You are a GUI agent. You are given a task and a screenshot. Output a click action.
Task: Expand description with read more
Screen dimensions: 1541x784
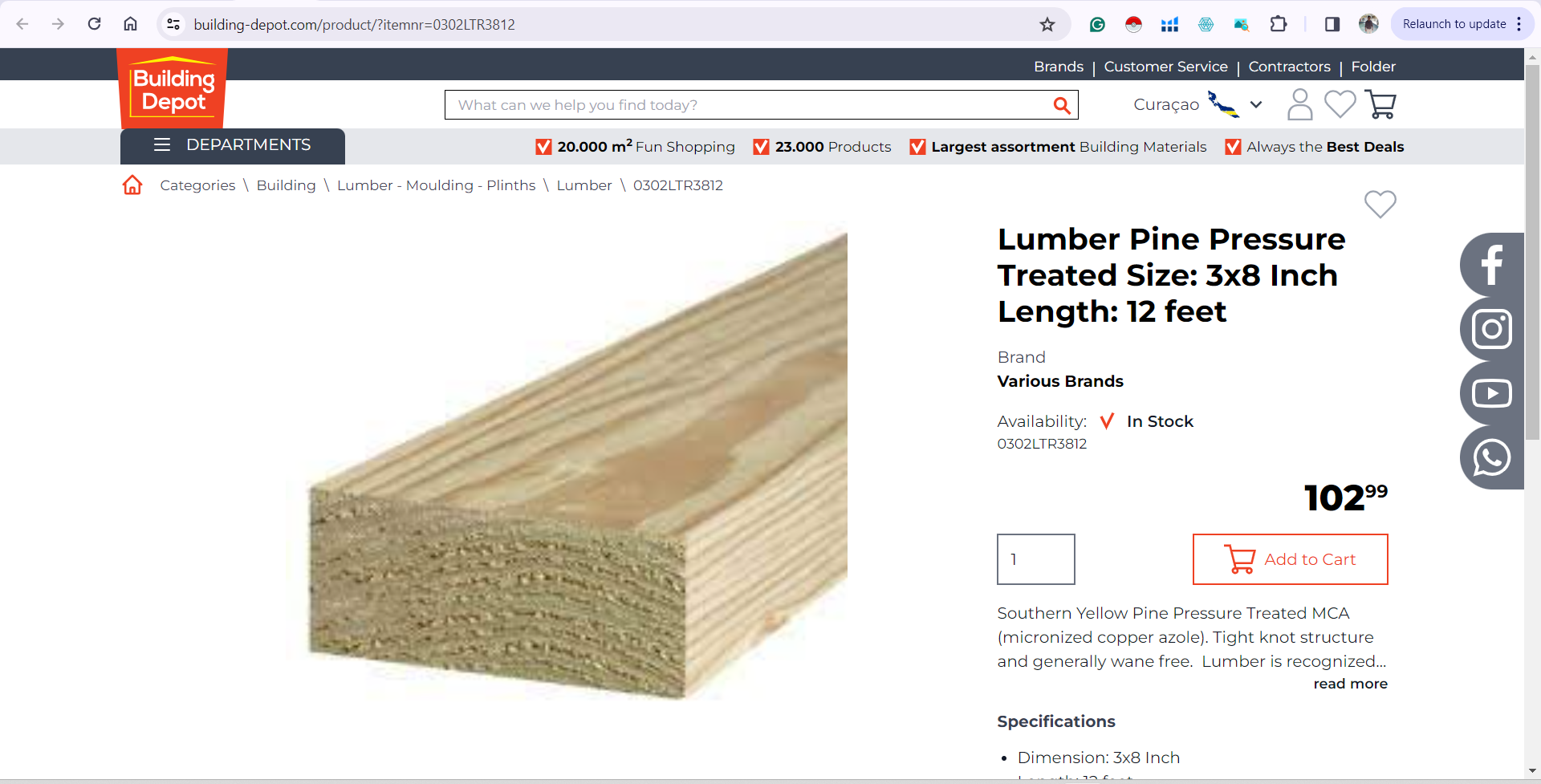(x=1351, y=684)
